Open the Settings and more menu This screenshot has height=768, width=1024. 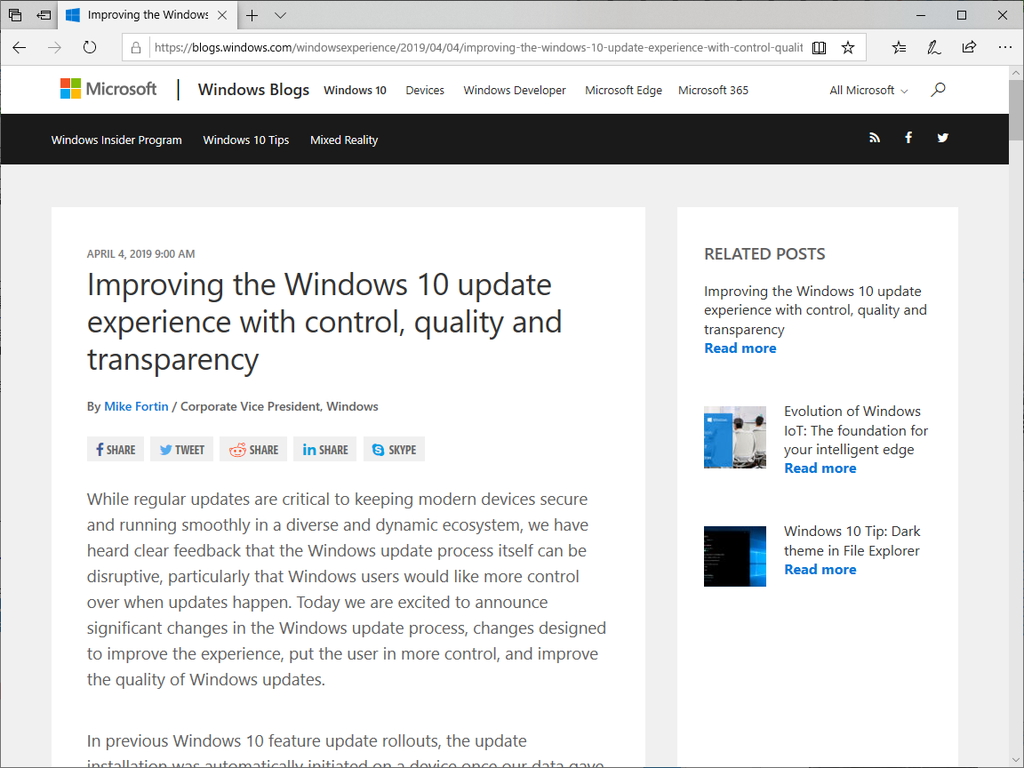[x=1004, y=47]
